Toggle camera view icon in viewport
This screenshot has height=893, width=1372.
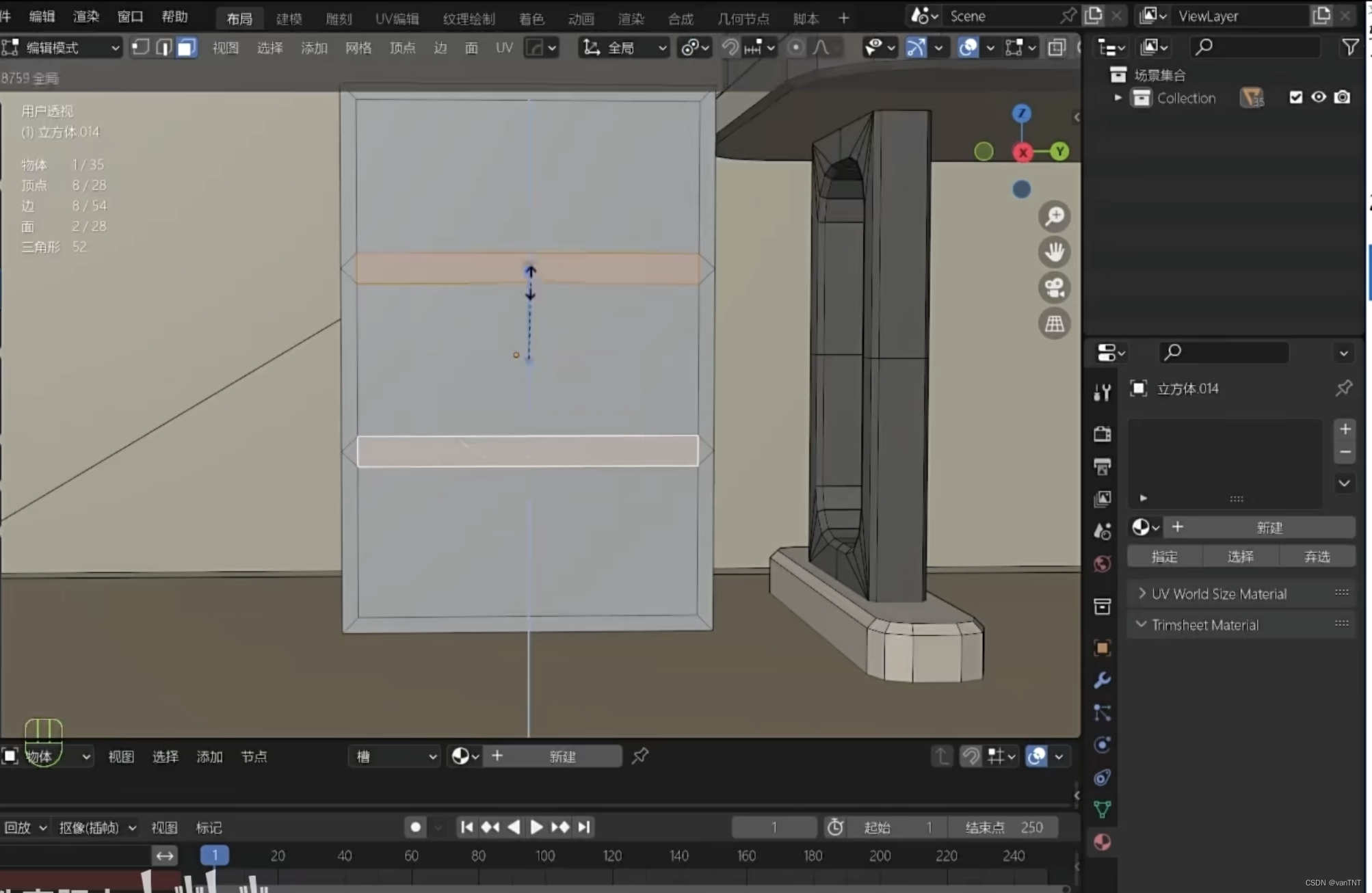pyautogui.click(x=1054, y=288)
